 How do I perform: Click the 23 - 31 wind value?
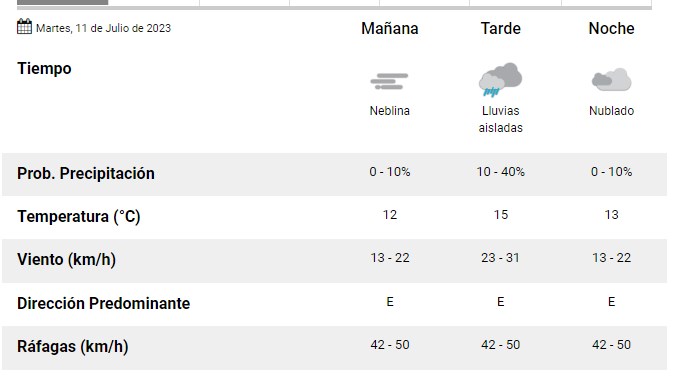(x=501, y=258)
